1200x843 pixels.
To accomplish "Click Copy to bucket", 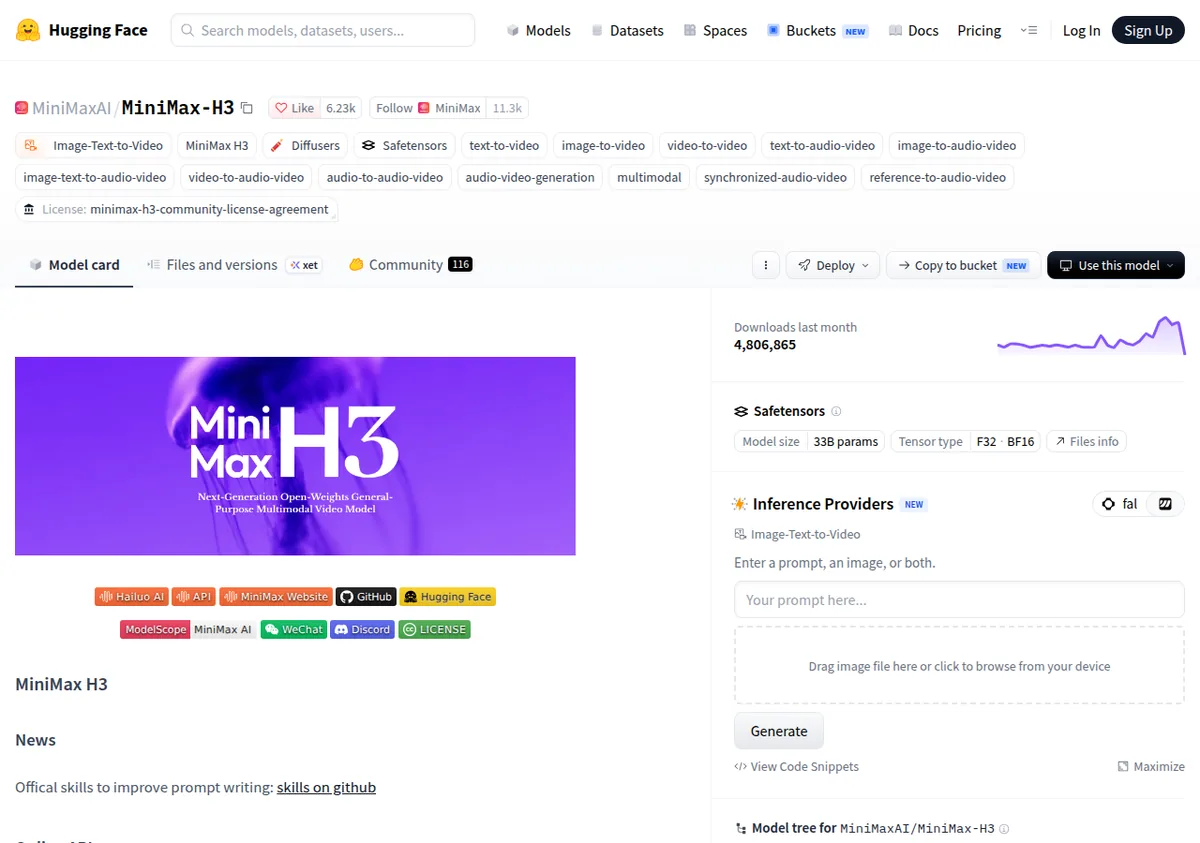I will [x=964, y=265].
